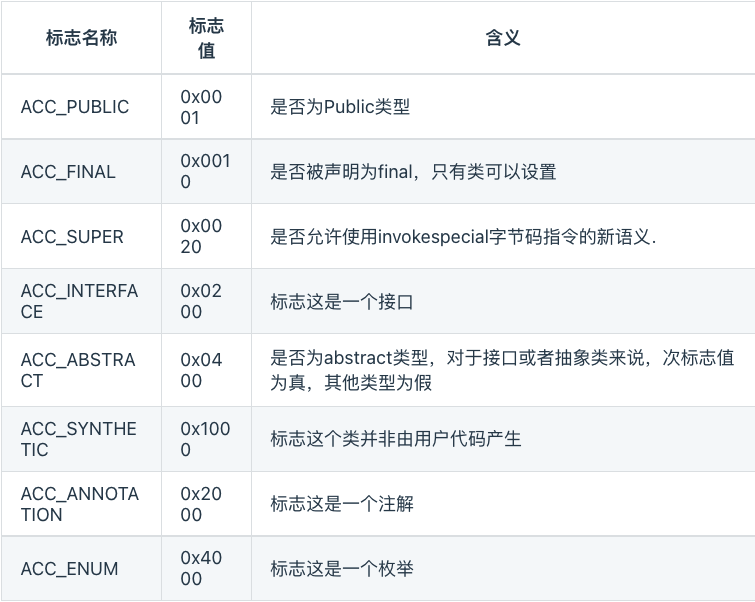
Task: Select the ACC_SUPER name cell
Action: 72,237
